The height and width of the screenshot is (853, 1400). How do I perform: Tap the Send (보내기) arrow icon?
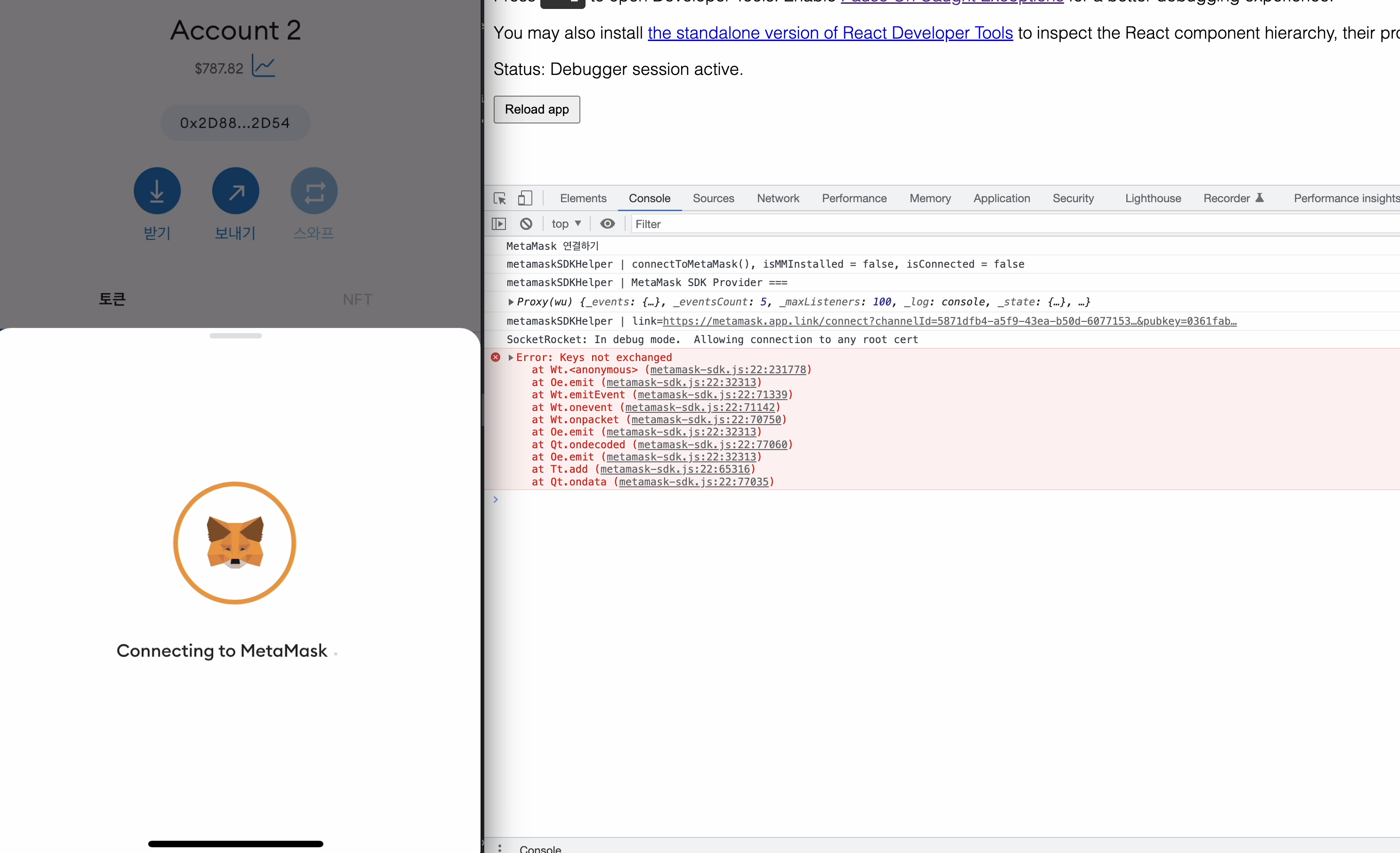pyautogui.click(x=236, y=191)
